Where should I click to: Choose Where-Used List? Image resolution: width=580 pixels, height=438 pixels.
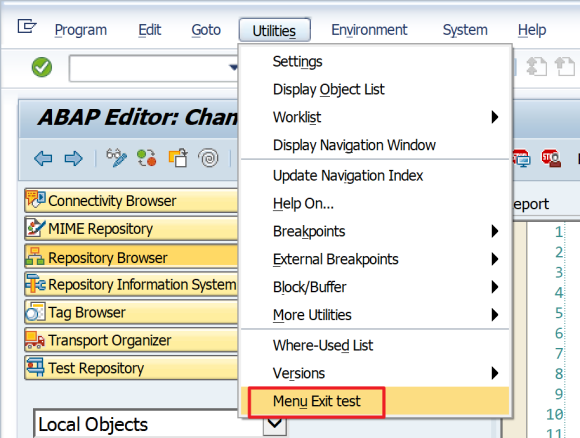pyautogui.click(x=375, y=346)
